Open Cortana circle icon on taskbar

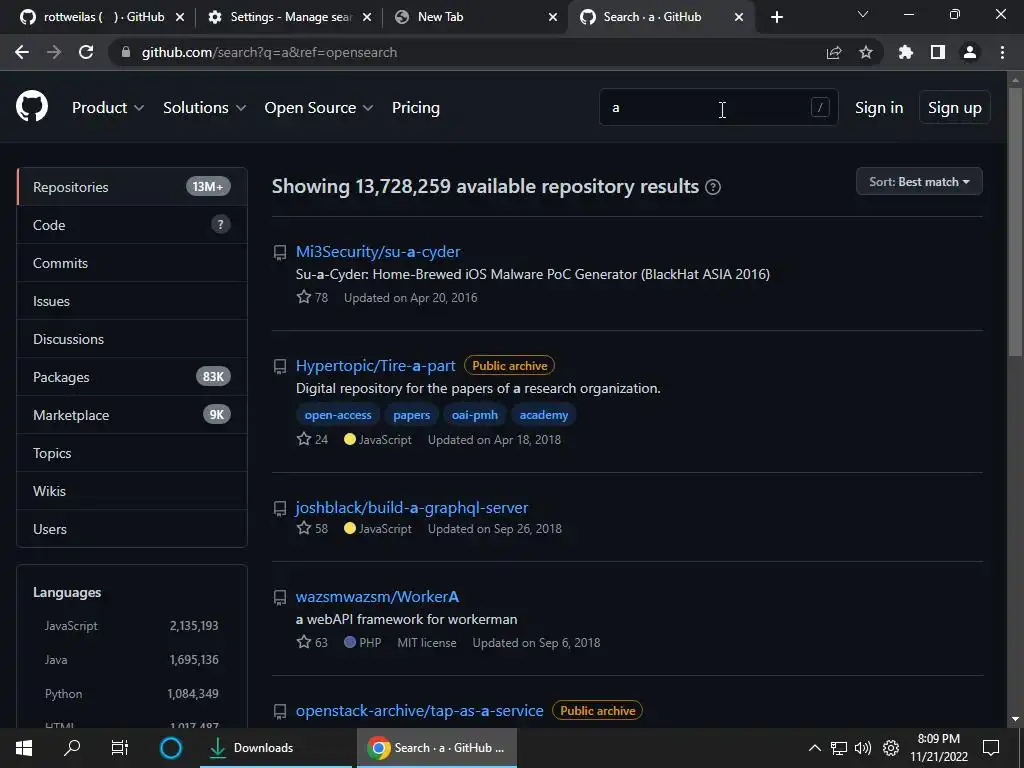pos(170,748)
